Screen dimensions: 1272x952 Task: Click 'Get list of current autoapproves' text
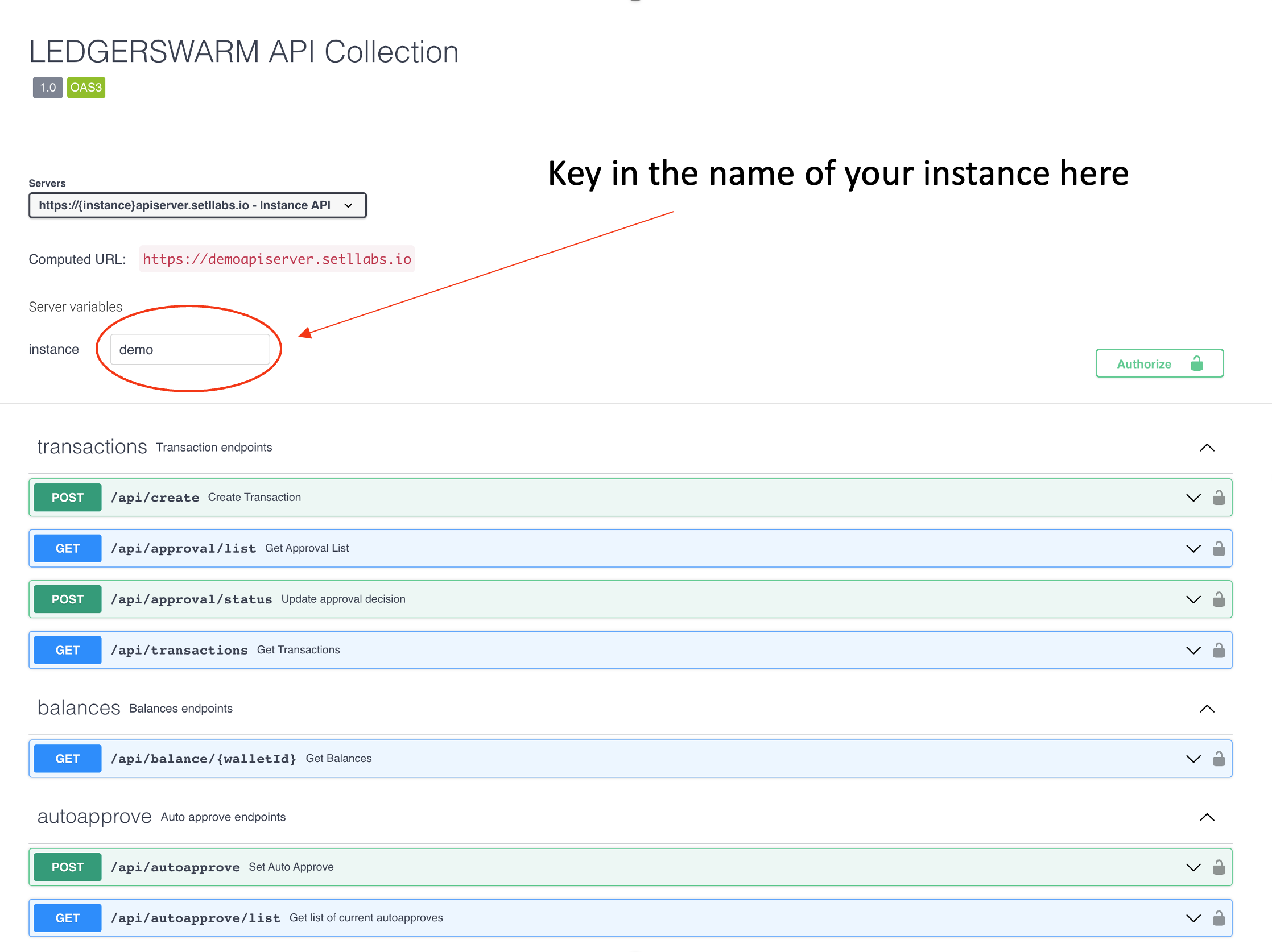pos(366,917)
